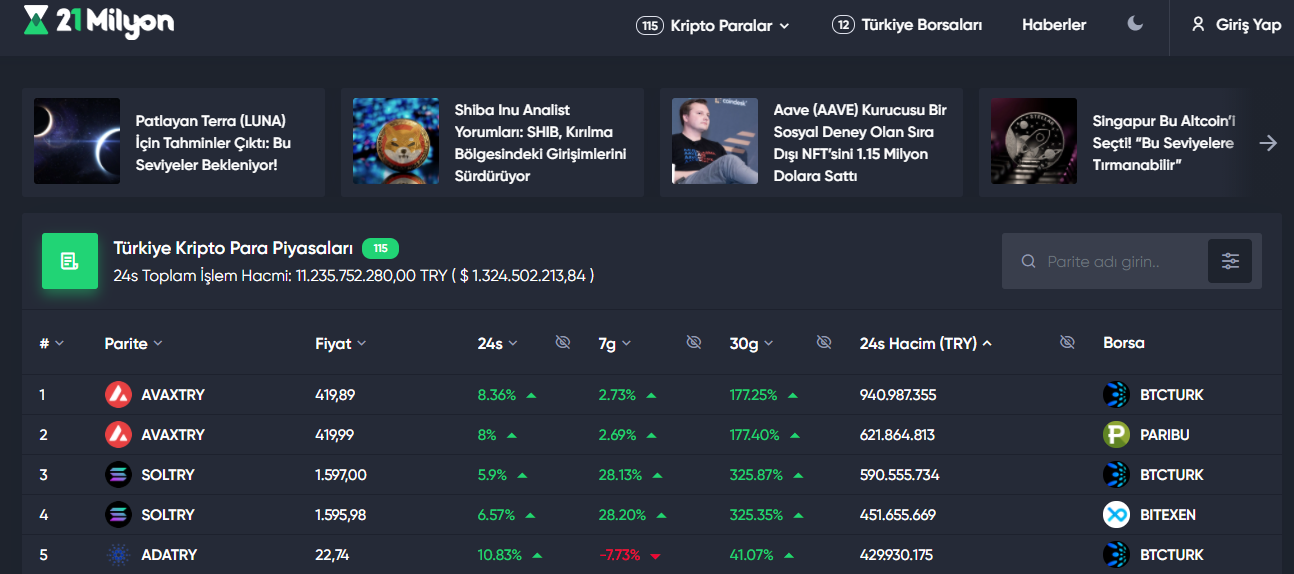1294x574 pixels.
Task: Click the 21 Milyon logo
Action: (98, 22)
